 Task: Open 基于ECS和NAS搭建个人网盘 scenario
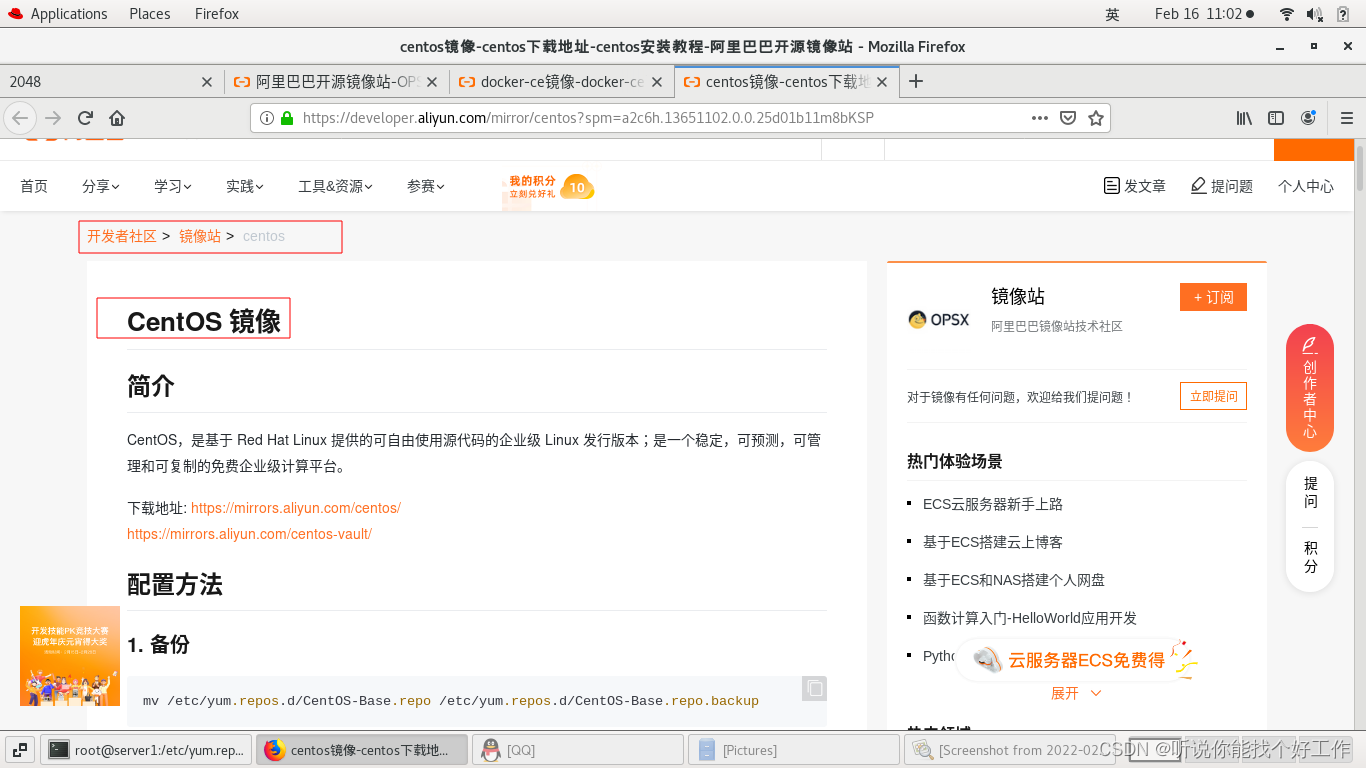(1014, 580)
